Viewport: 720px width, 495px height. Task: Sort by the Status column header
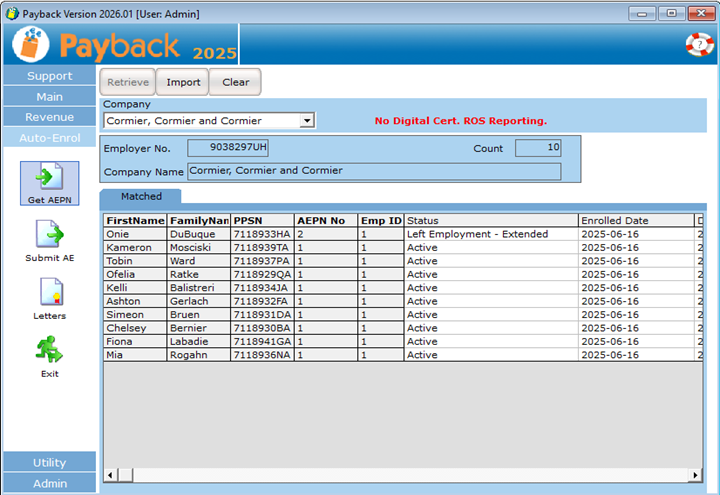coord(490,220)
